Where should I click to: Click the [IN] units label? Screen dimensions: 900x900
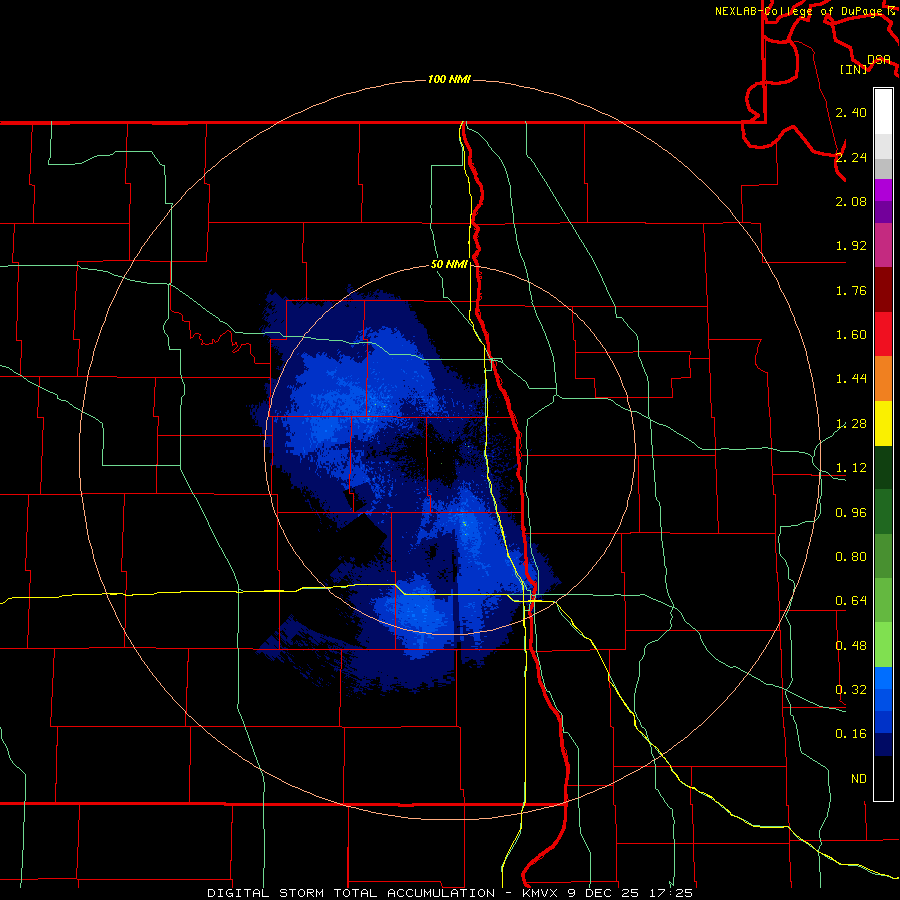853,69
